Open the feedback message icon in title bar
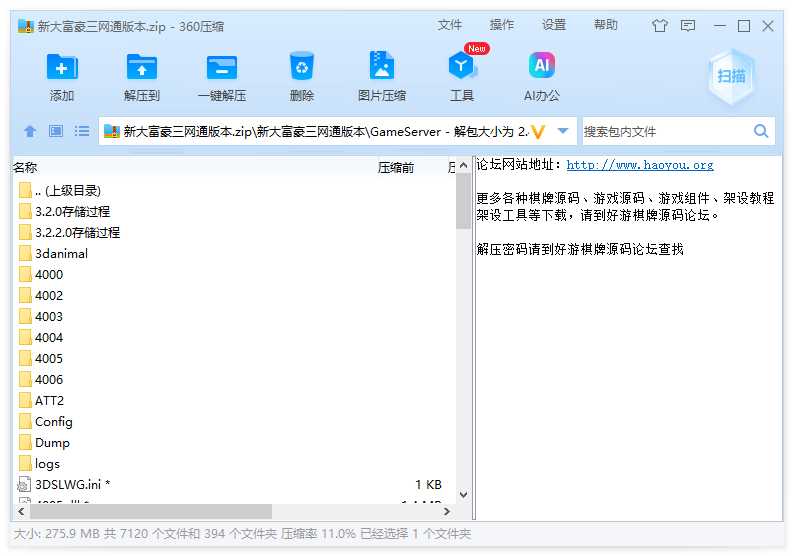794x556 pixels. point(688,25)
